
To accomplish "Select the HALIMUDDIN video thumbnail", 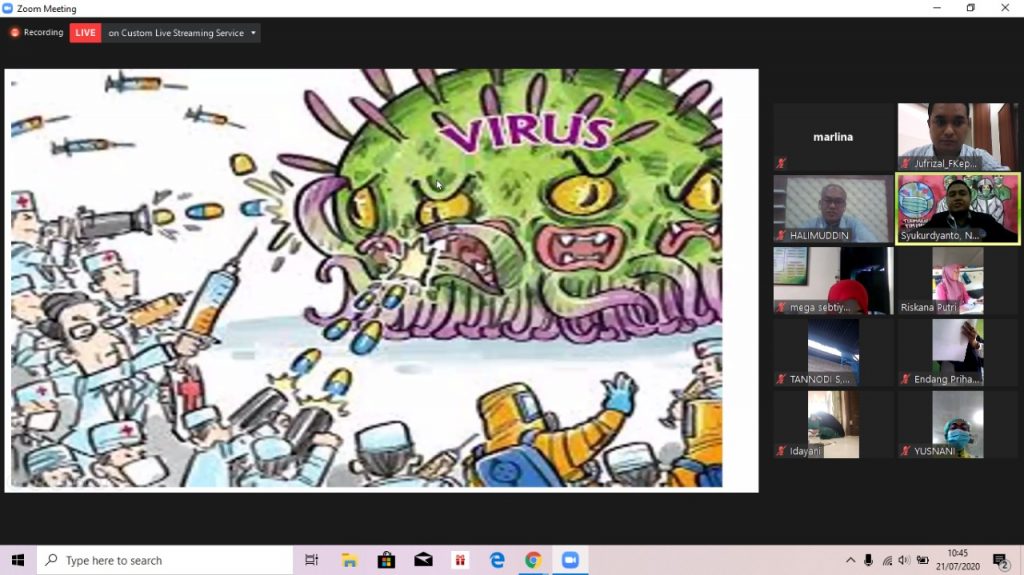I will [x=833, y=209].
